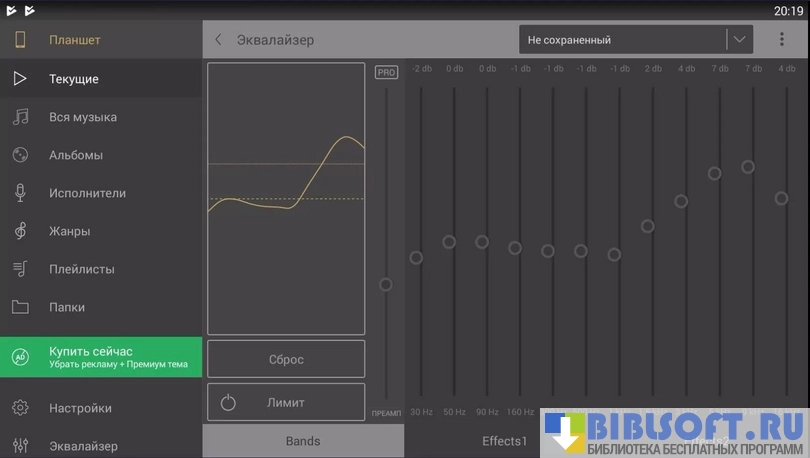Image resolution: width=810 pixels, height=458 pixels.
Task: Open the Не сохраненный preset selector
Action: 622,40
